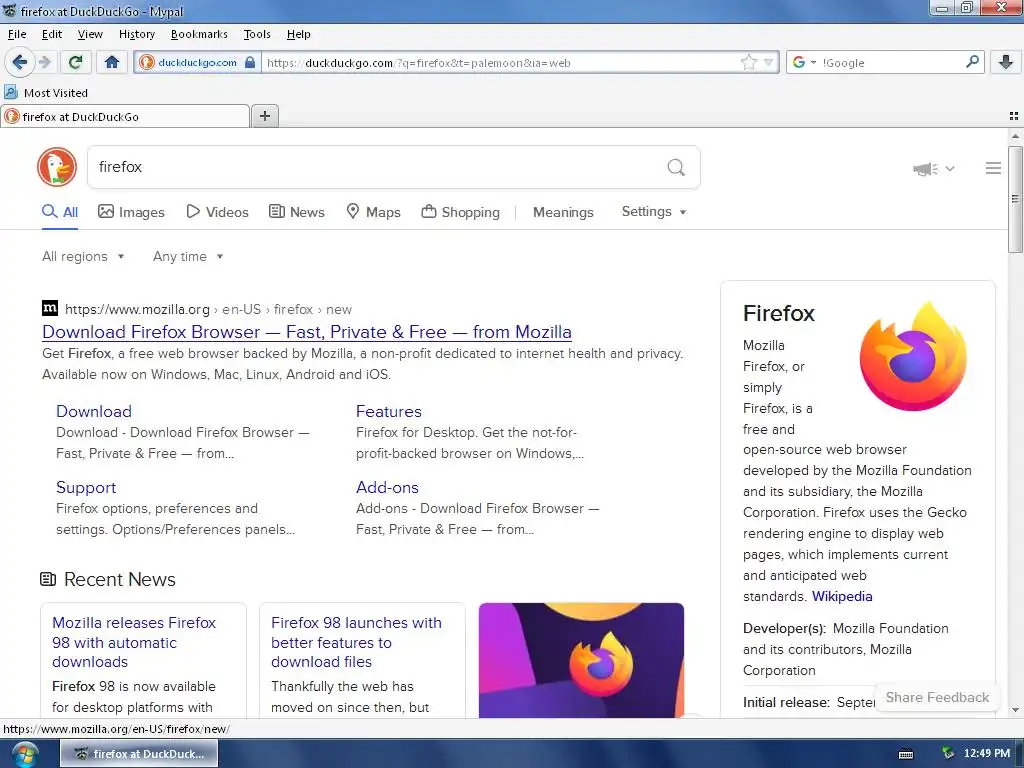This screenshot has width=1024, height=768.
Task: Click the scrollbar down arrow
Action: tap(1015, 710)
